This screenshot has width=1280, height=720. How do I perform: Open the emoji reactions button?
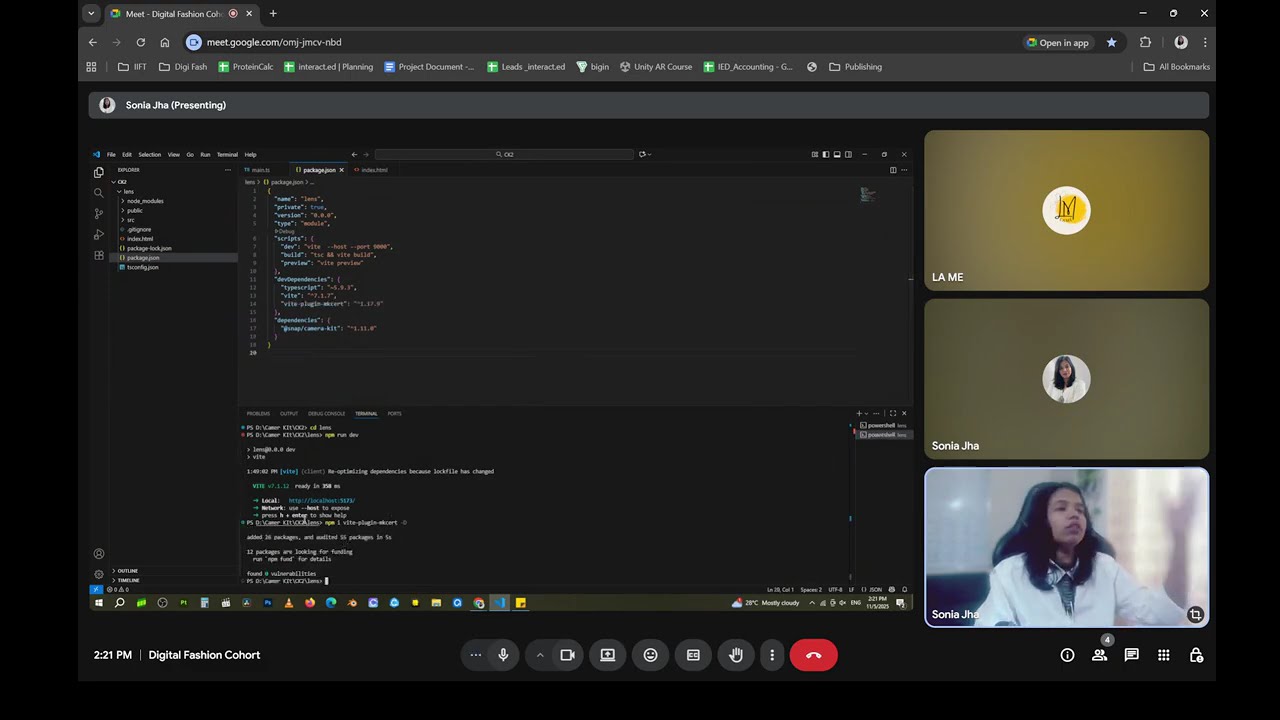tap(650, 655)
